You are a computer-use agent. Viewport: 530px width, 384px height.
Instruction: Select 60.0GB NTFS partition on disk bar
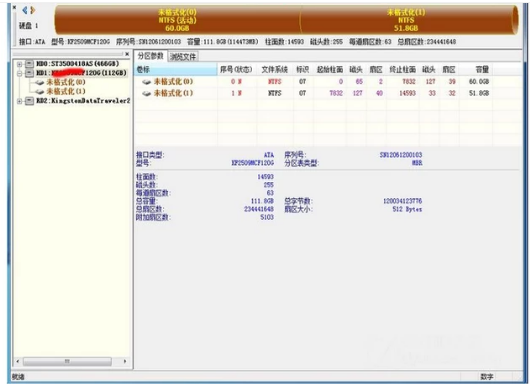177,20
